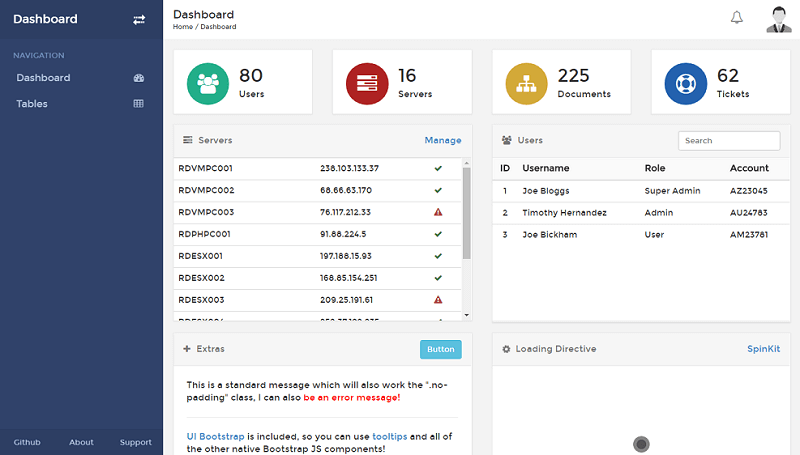
Task: Select user Joe Bloggs
Action: pos(545,191)
